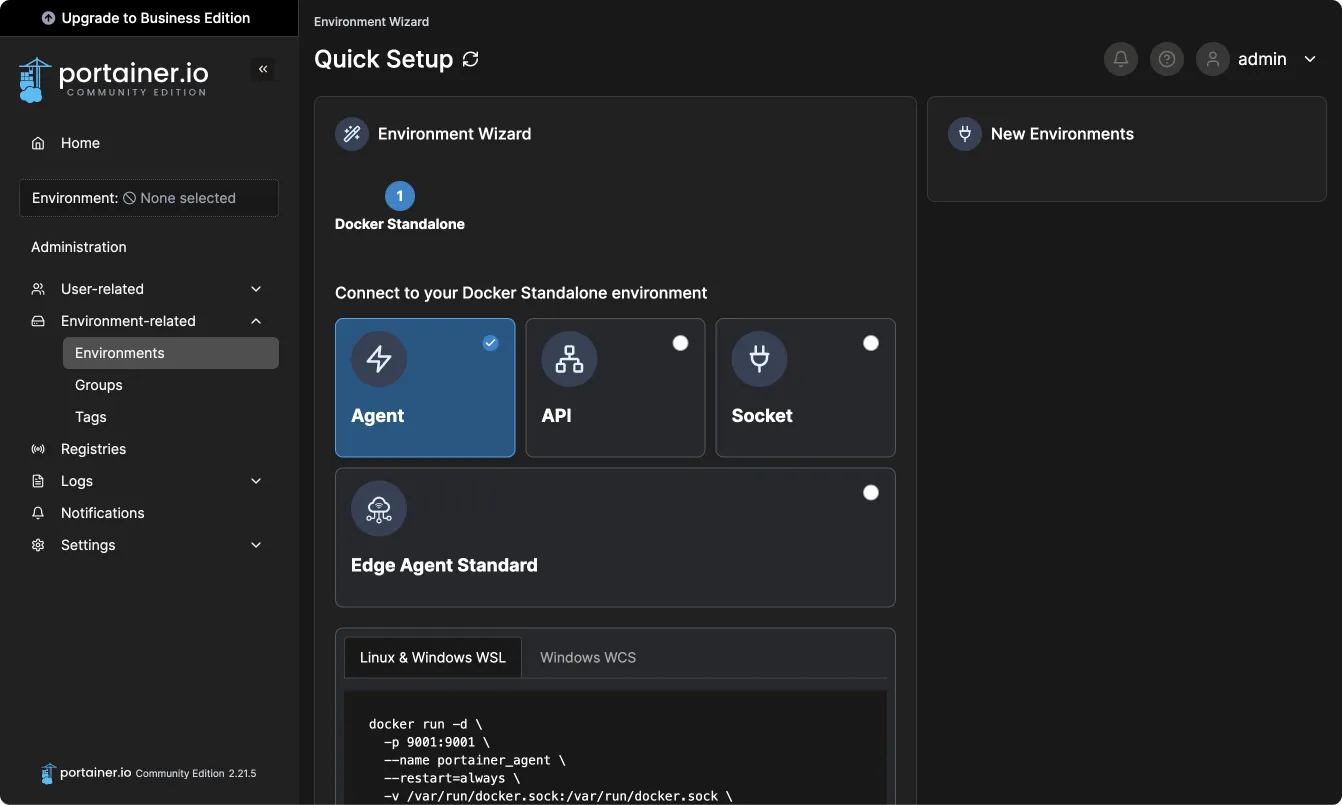Switch to the Windows WCS tab
Screen dimensions: 1342x805
tap(588, 657)
